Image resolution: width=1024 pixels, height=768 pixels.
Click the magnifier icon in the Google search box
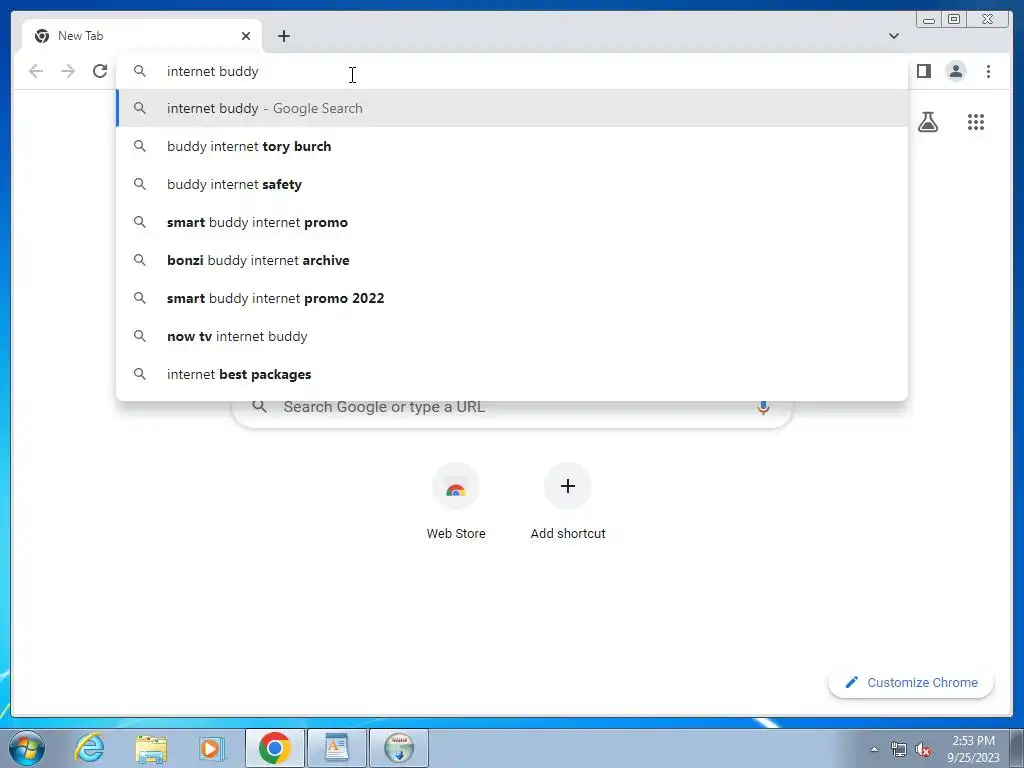pyautogui.click(x=259, y=406)
